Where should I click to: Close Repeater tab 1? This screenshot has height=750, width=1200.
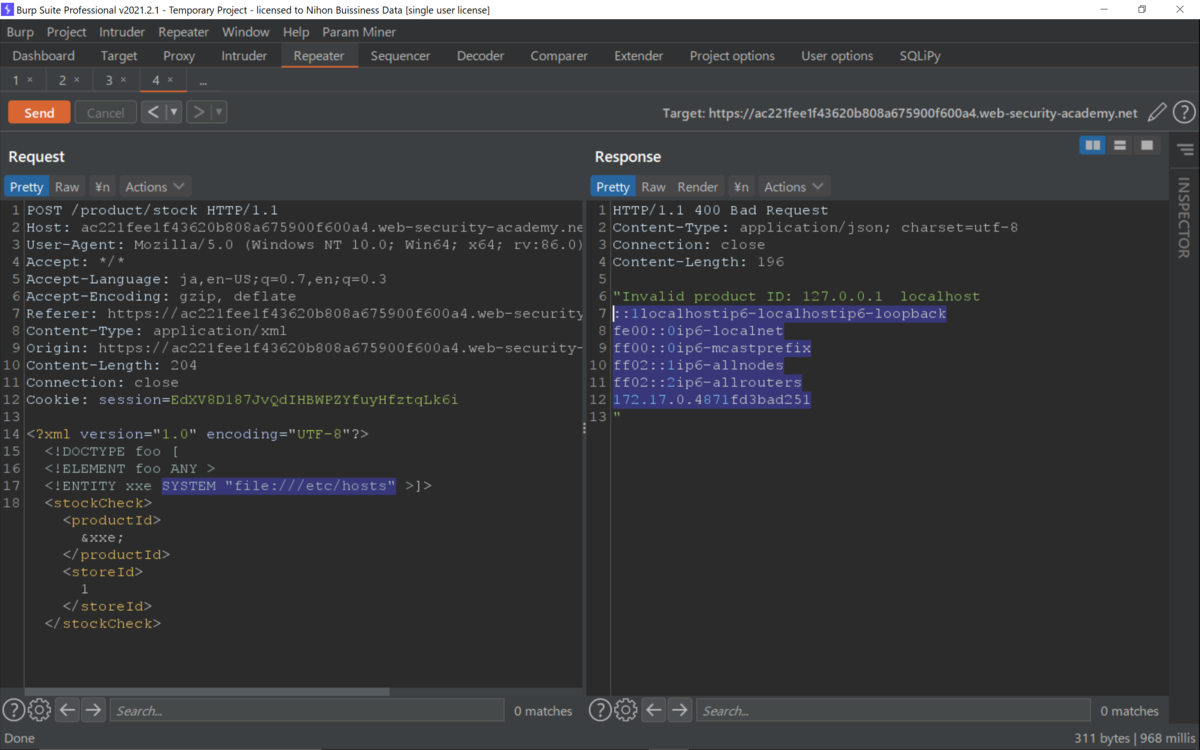(x=30, y=80)
